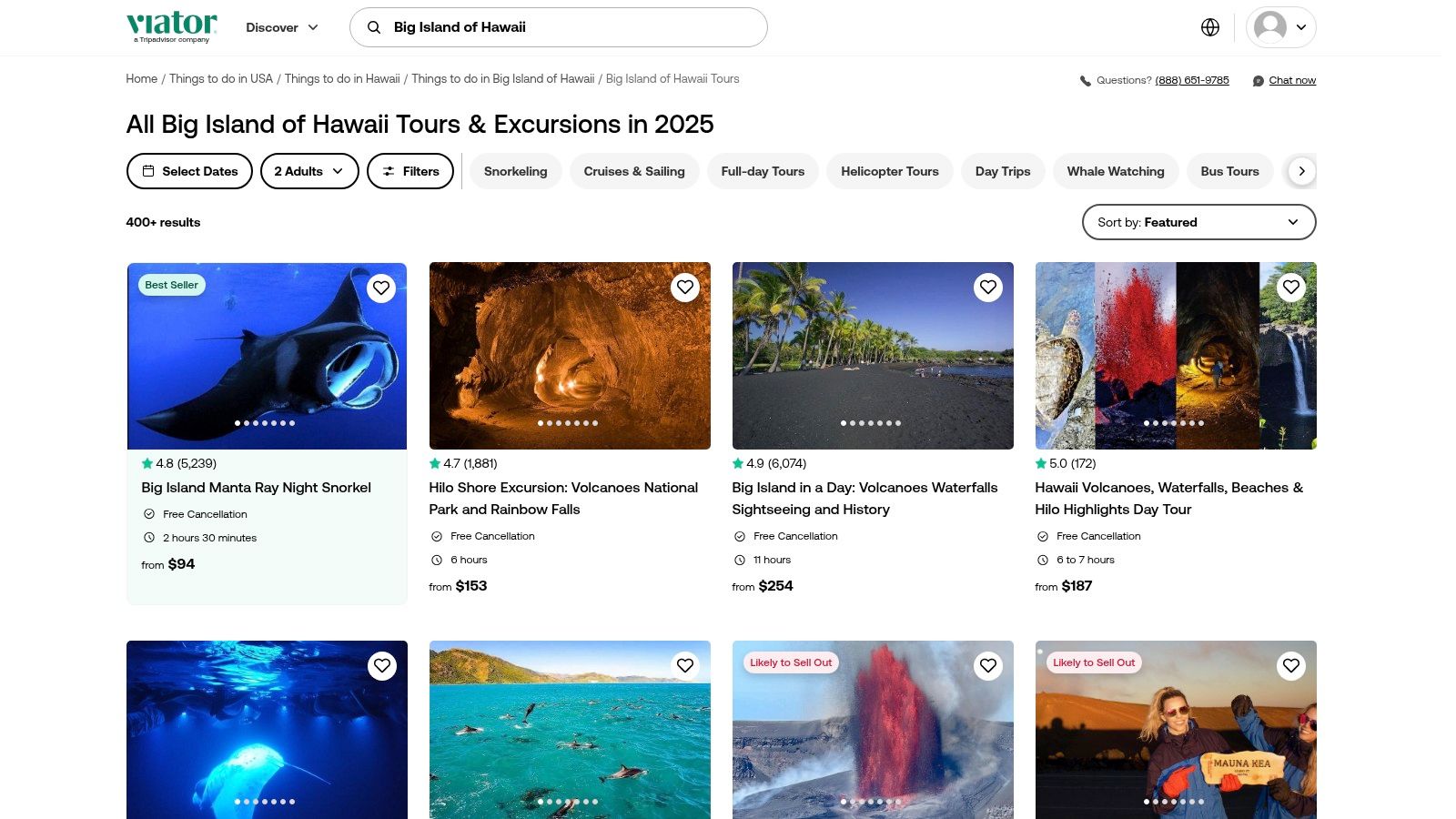Viewport: 1456px width, 819px height.
Task: Select the Helicopter Tours category chip
Action: click(x=889, y=171)
